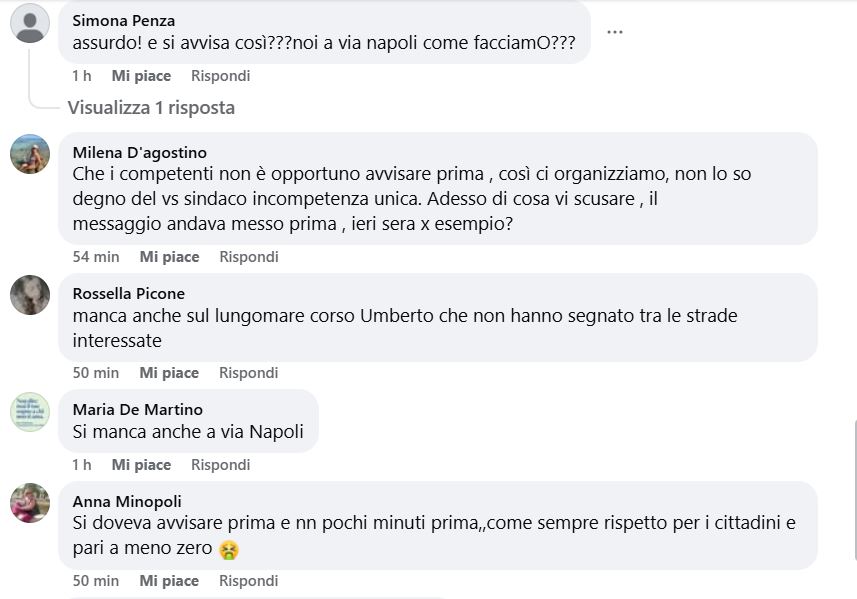Image resolution: width=857 pixels, height=599 pixels.
Task: Toggle Mi piace on Rossella Picone's comment
Action: [169, 373]
